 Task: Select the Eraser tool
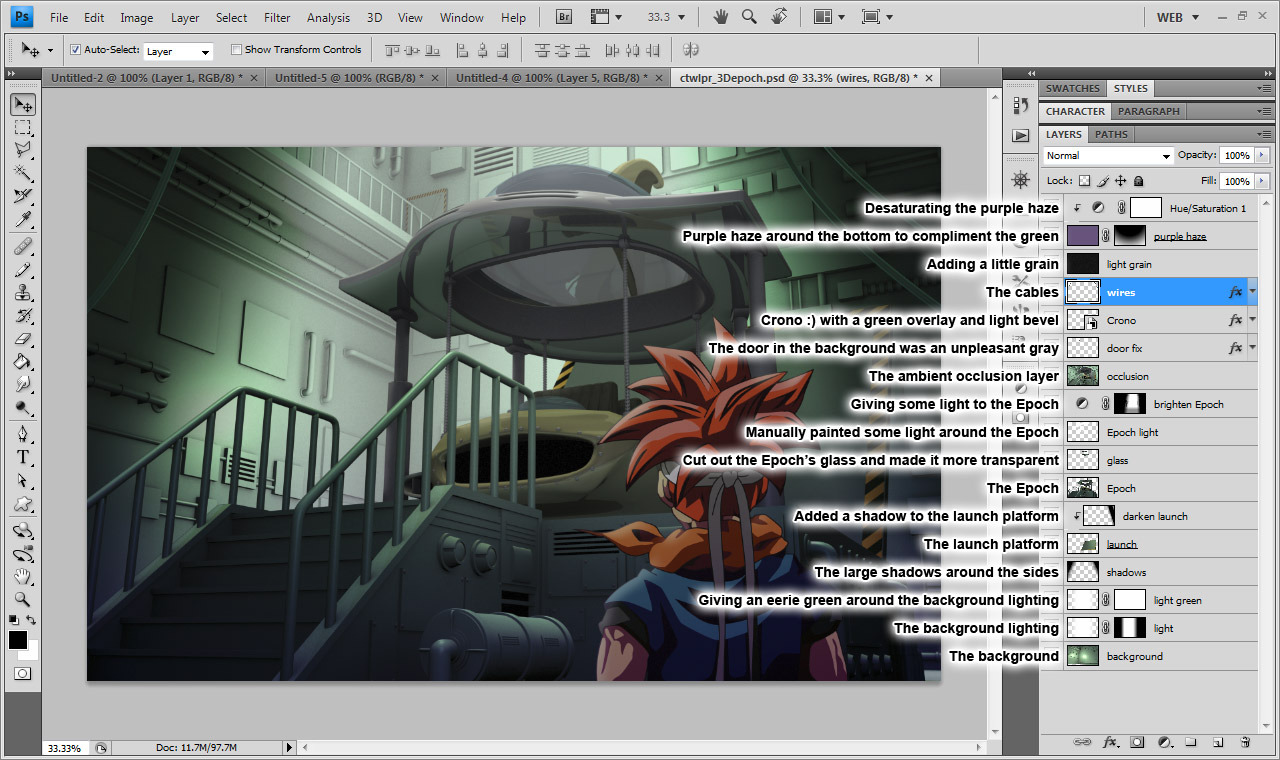click(23, 338)
